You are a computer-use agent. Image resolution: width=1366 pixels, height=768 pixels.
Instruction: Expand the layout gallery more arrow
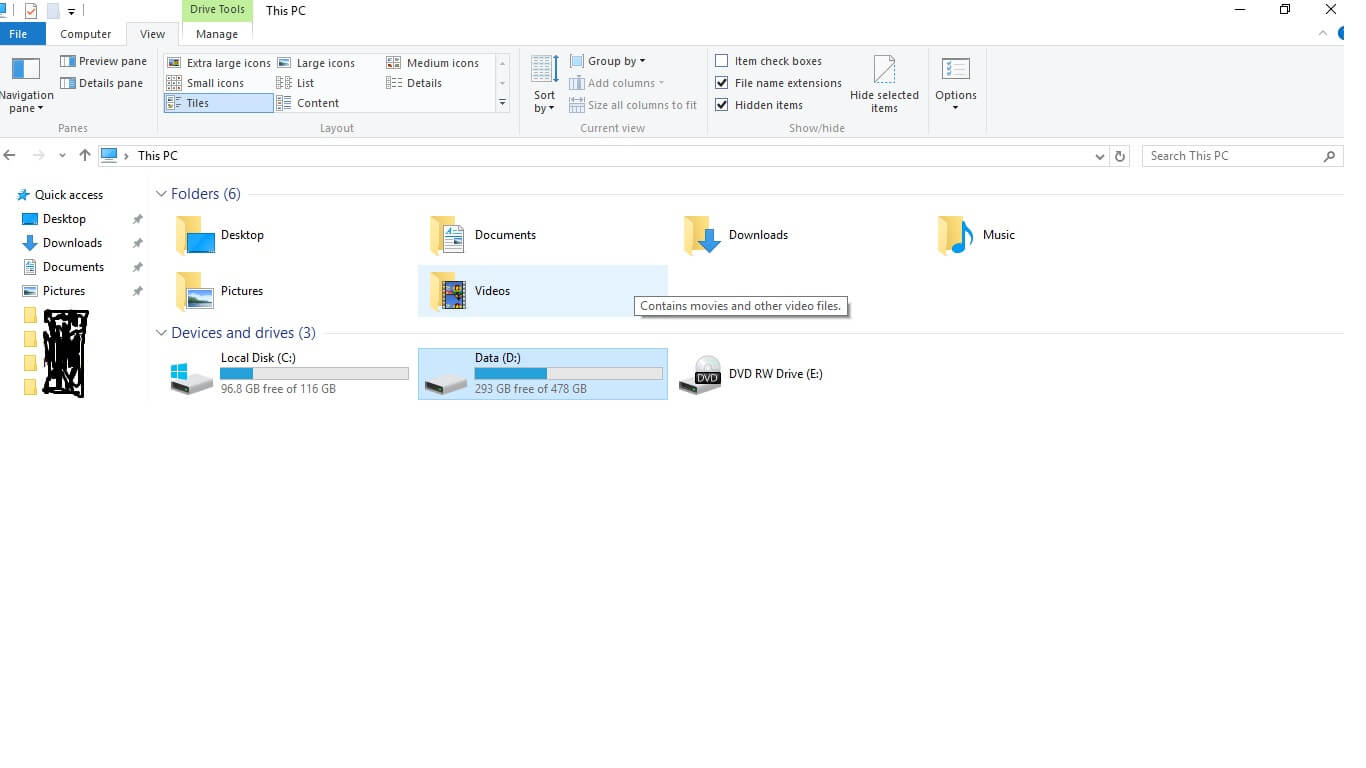503,103
